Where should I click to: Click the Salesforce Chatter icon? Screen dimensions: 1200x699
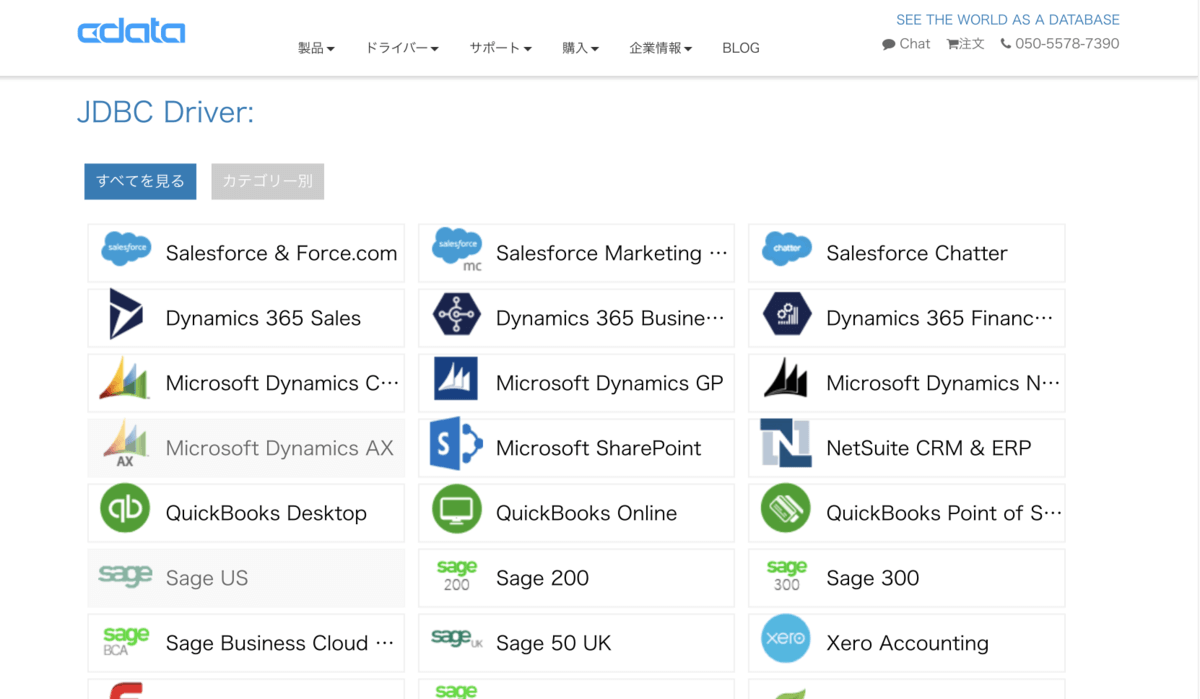pyautogui.click(x=786, y=248)
